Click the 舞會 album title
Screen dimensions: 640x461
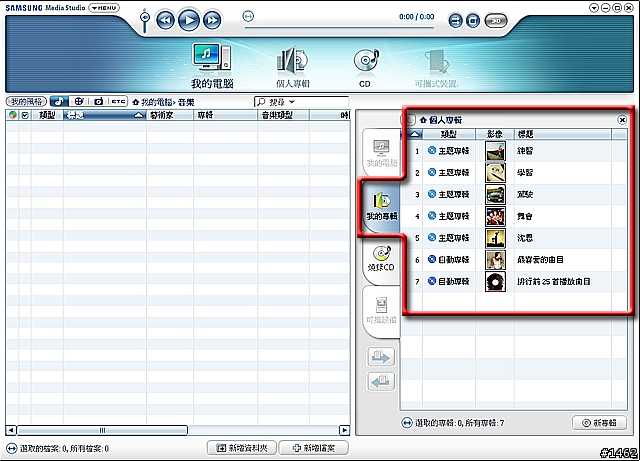[x=524, y=216]
